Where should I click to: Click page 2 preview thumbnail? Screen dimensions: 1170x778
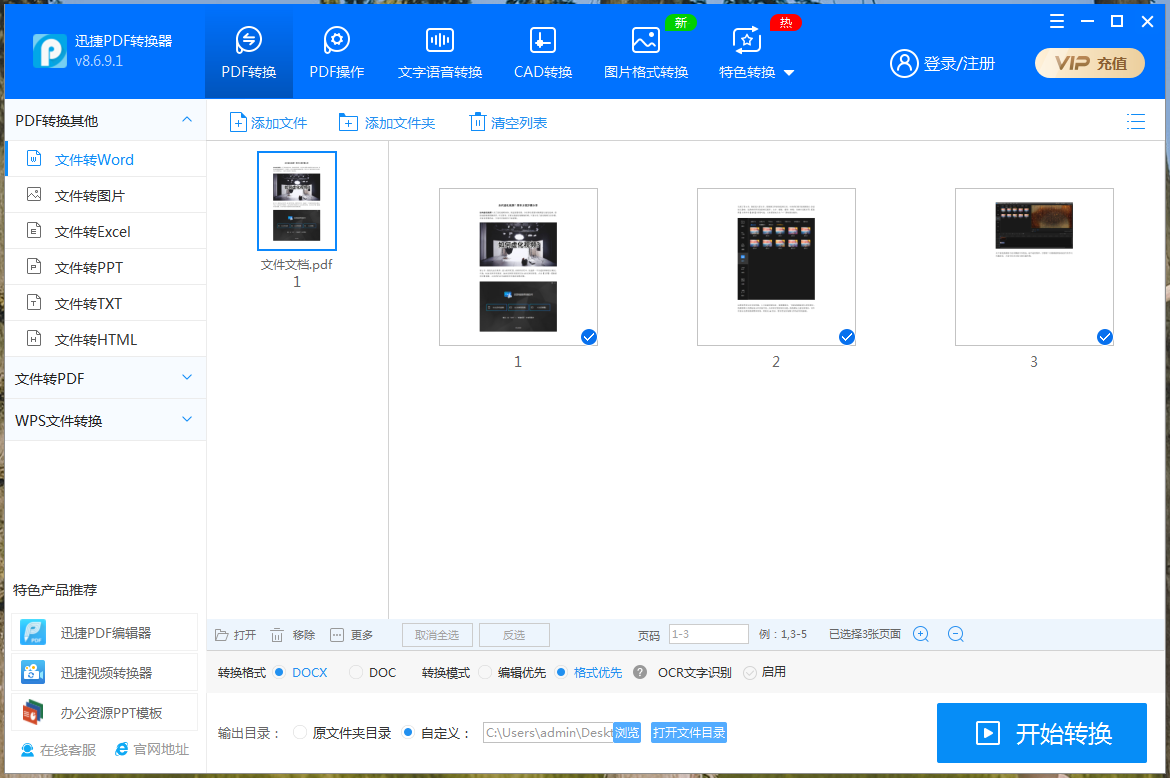776,267
